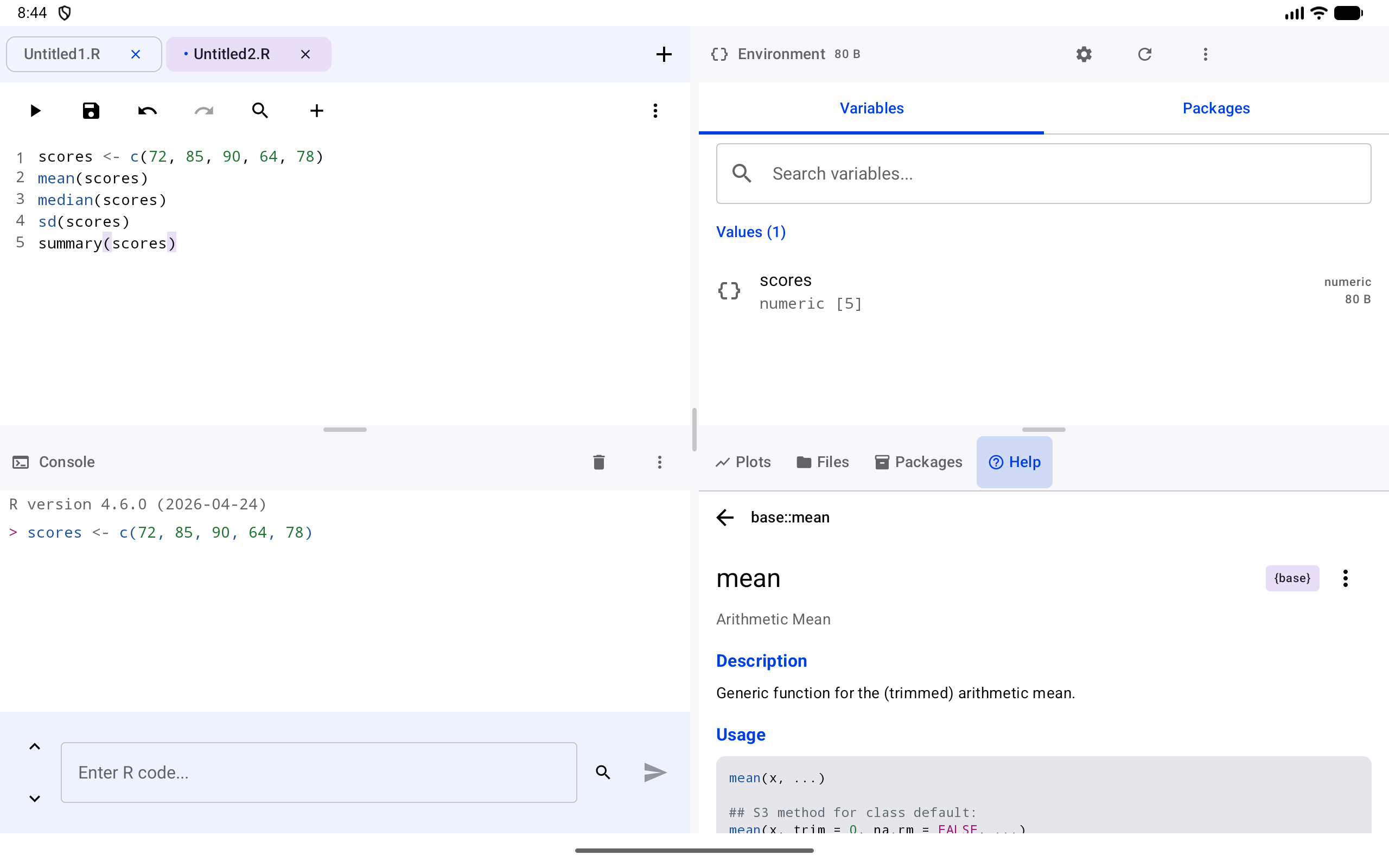Viewport: 1389px width, 868px height.
Task: Refresh the Environment panel
Action: point(1144,55)
